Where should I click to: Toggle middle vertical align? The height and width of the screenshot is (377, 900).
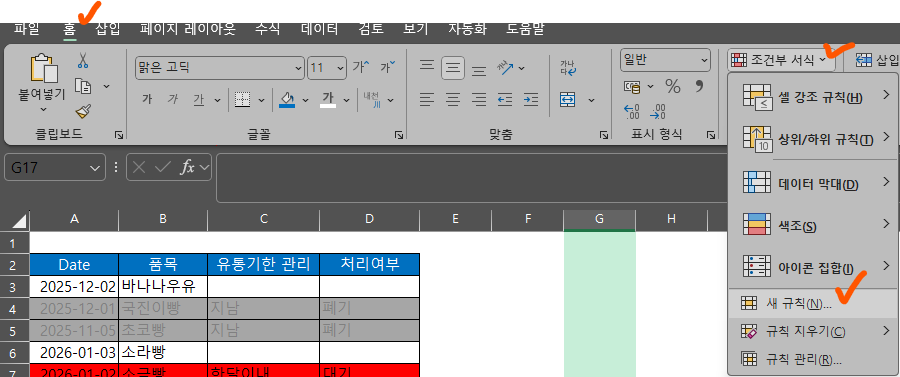pyautogui.click(x=453, y=68)
